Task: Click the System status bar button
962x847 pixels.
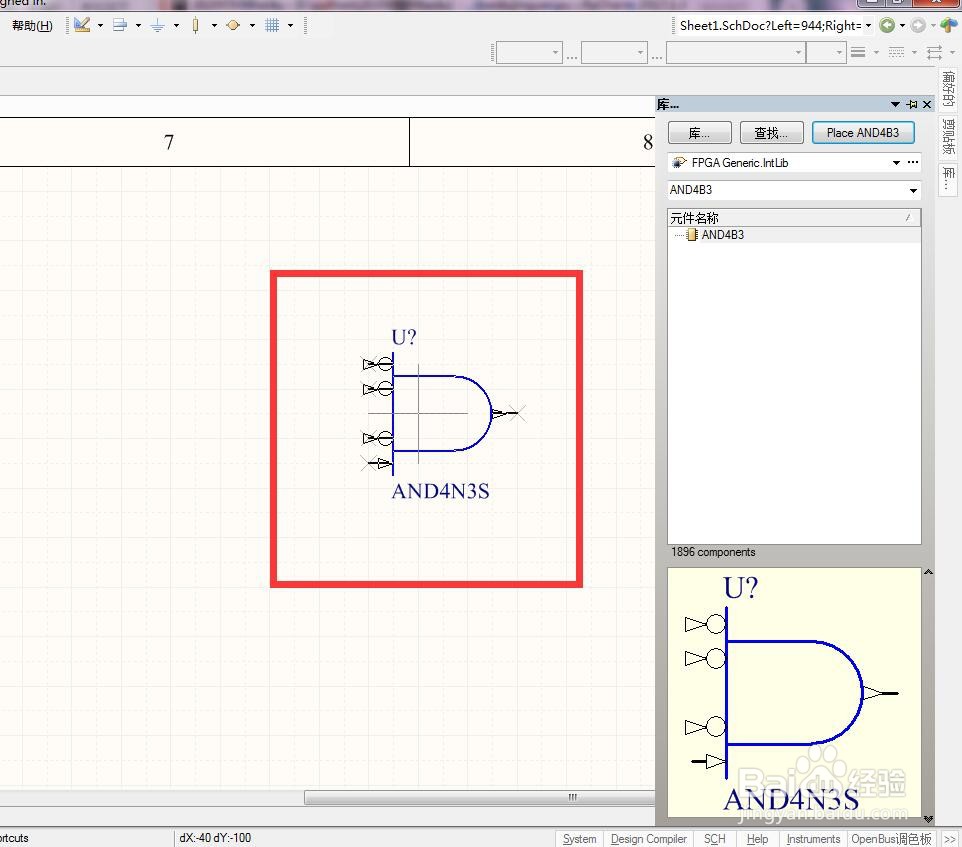Action: point(579,839)
